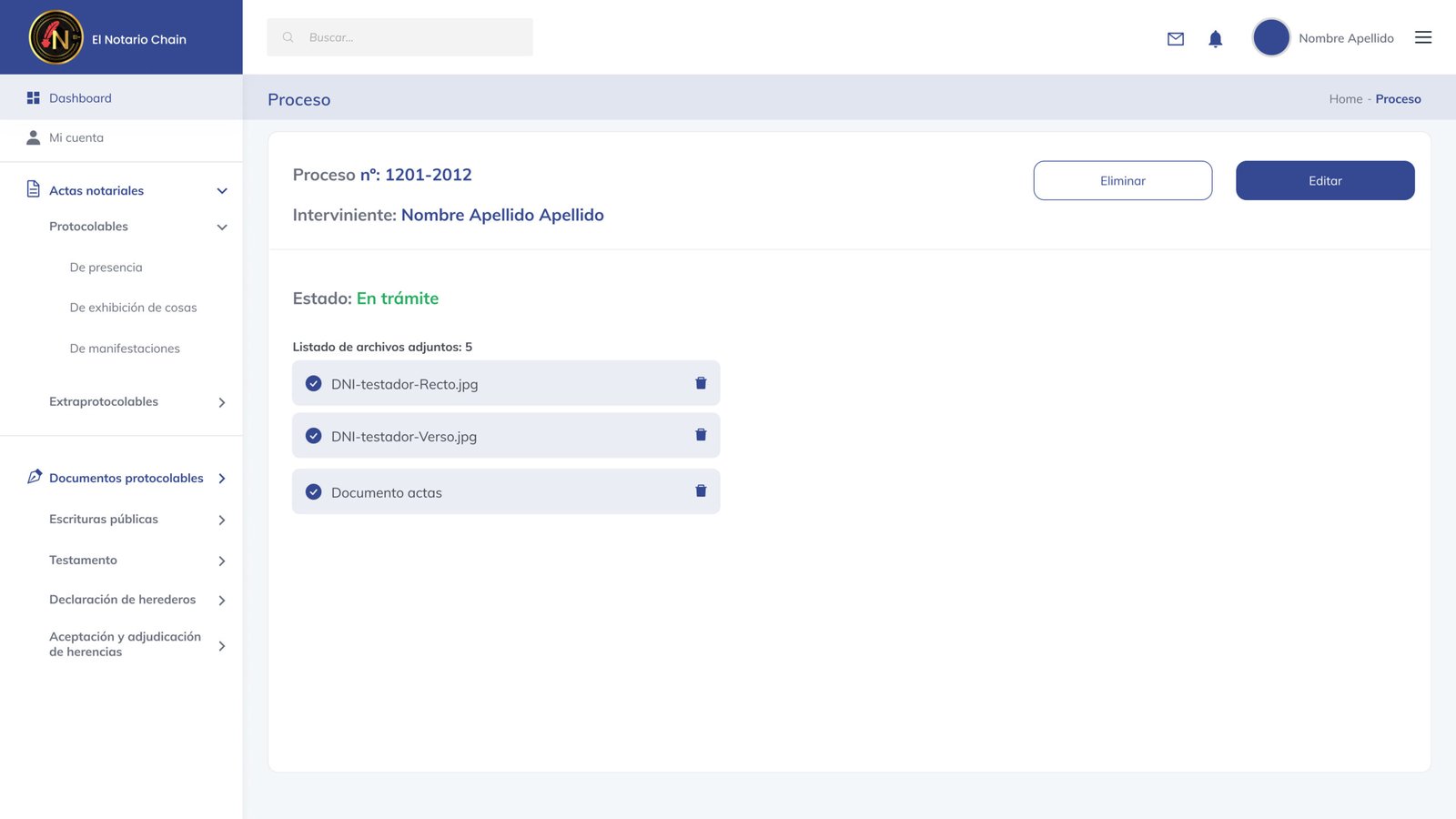Expand the Testamento chevron

[x=222, y=561]
